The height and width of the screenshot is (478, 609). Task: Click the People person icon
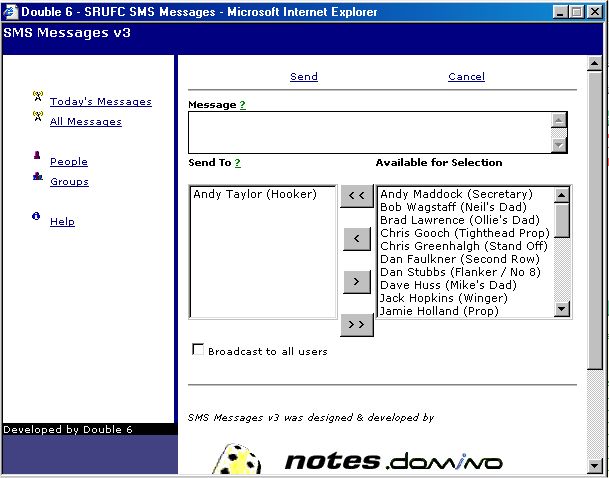(x=37, y=155)
